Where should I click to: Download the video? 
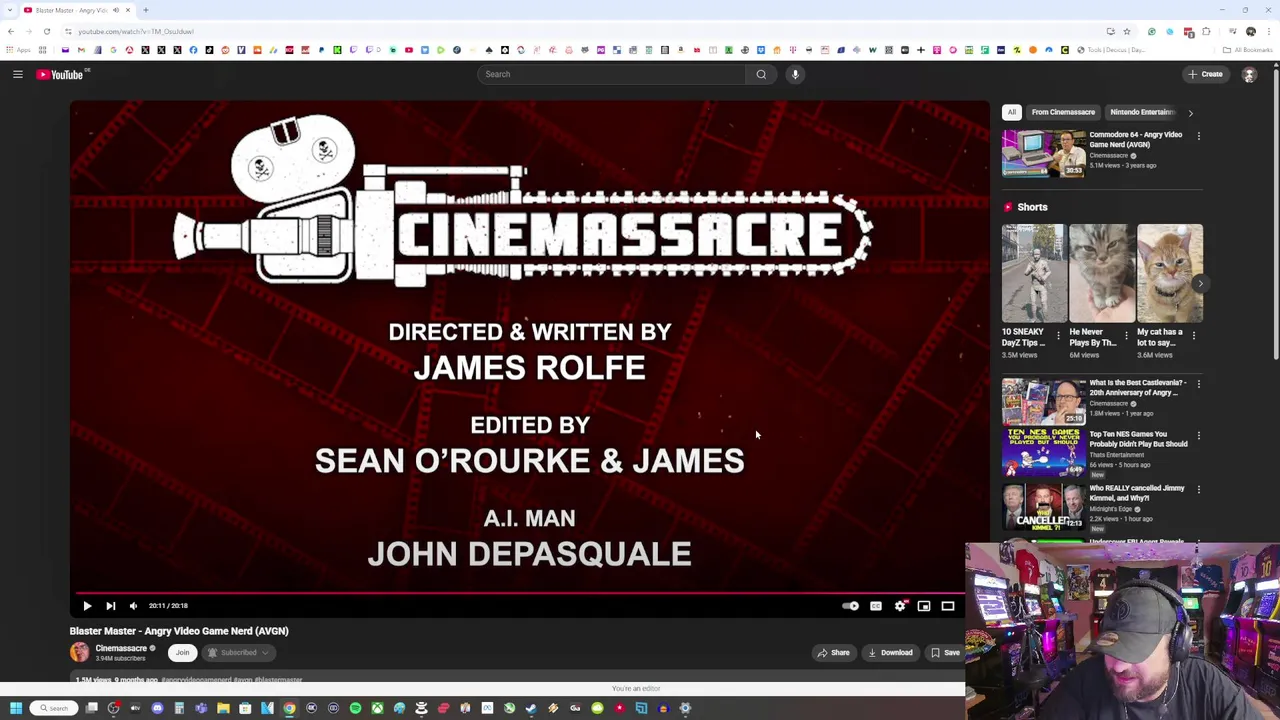[x=890, y=653]
